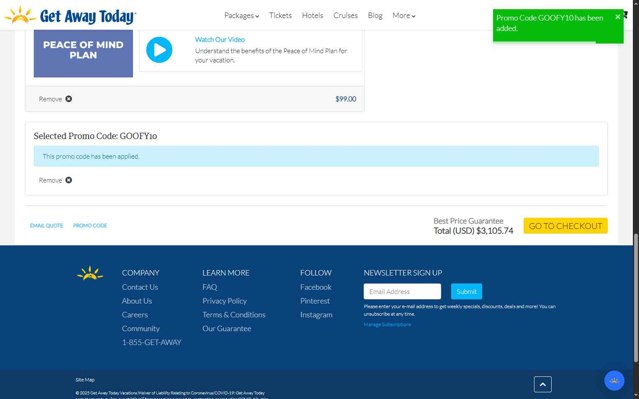The height and width of the screenshot is (399, 639).
Task: Open the Privacy Policy link
Action: click(x=225, y=301)
